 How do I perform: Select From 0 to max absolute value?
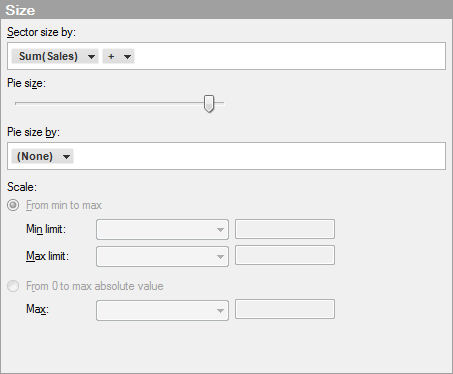pos(13,286)
